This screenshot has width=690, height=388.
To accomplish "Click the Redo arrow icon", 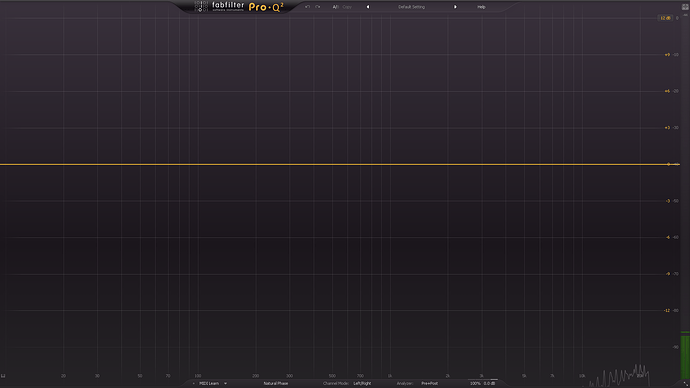I will point(317,7).
